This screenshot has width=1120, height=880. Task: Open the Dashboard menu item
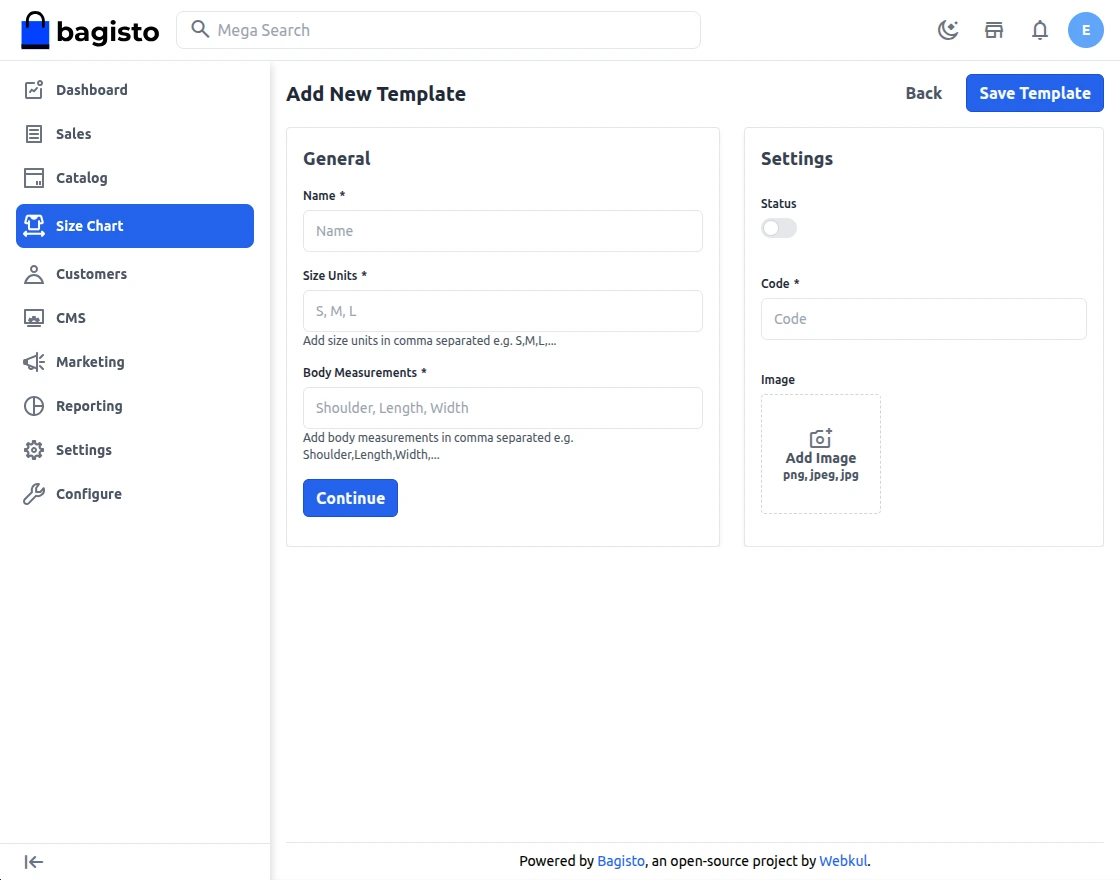point(91,90)
